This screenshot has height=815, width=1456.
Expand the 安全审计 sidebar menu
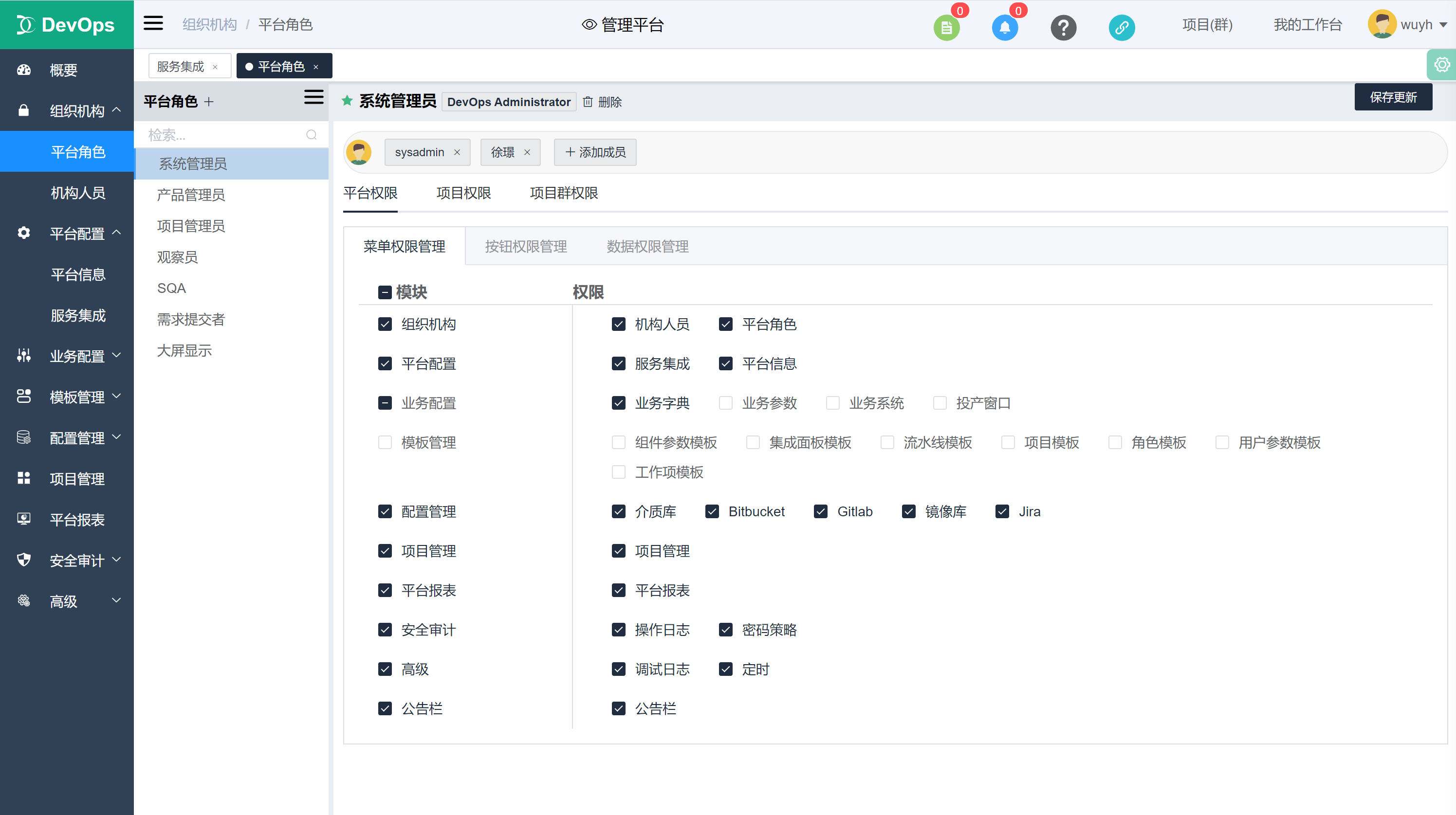click(116, 559)
